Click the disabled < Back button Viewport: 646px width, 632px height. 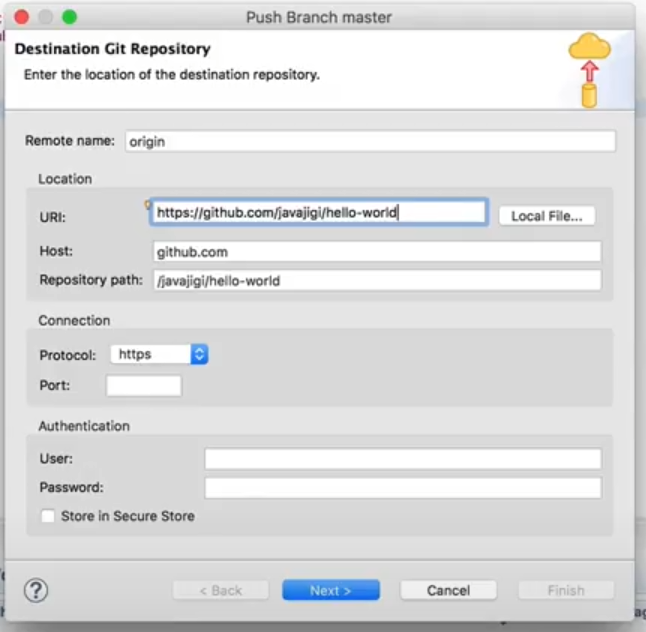click(x=221, y=590)
